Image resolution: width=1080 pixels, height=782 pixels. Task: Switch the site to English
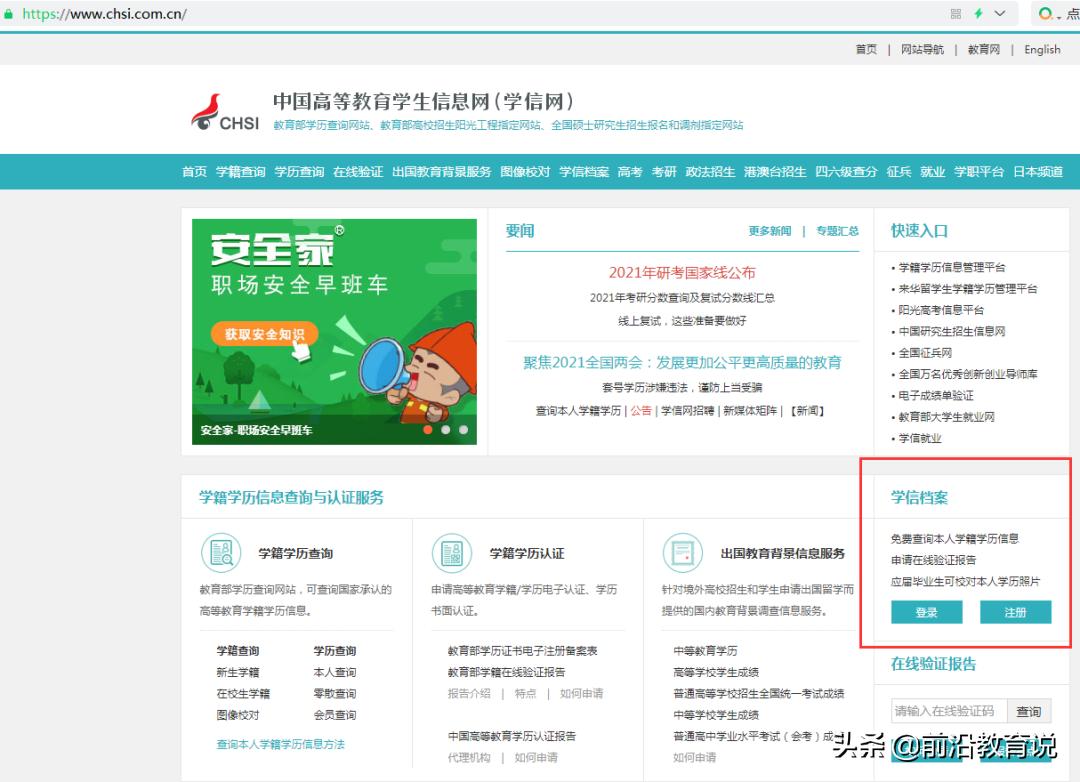(1042, 49)
